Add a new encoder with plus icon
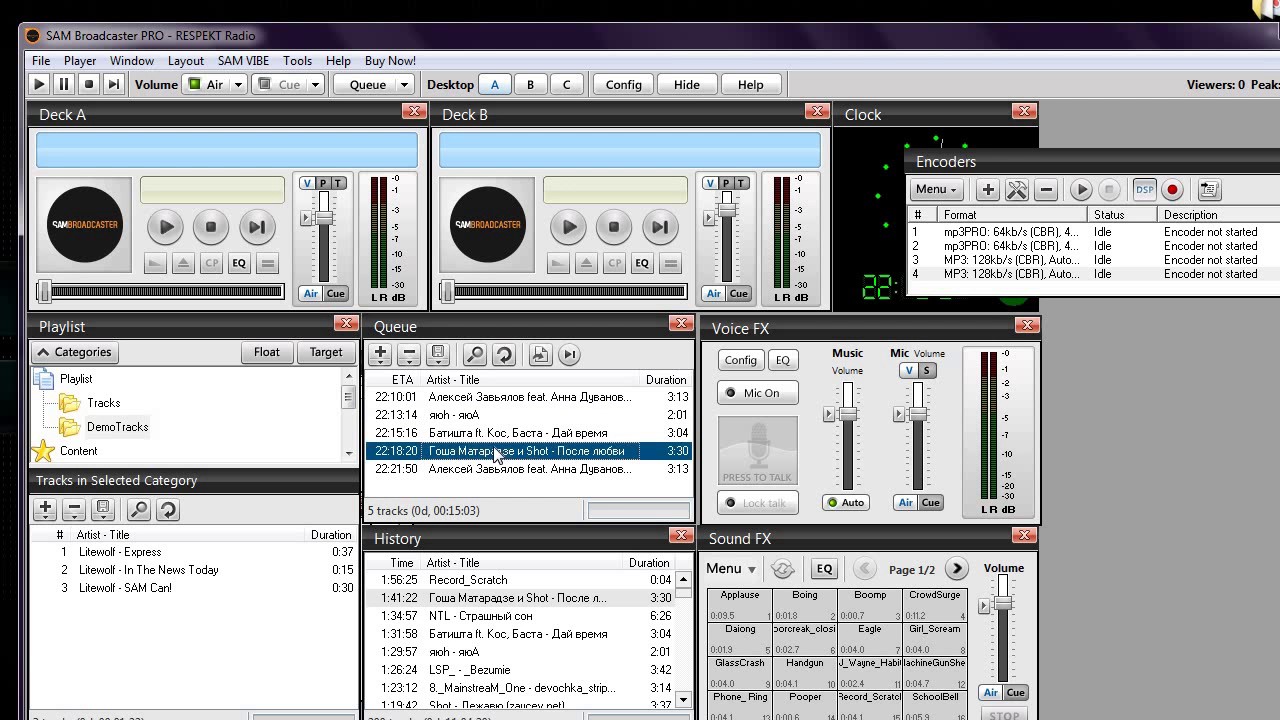 (x=988, y=189)
